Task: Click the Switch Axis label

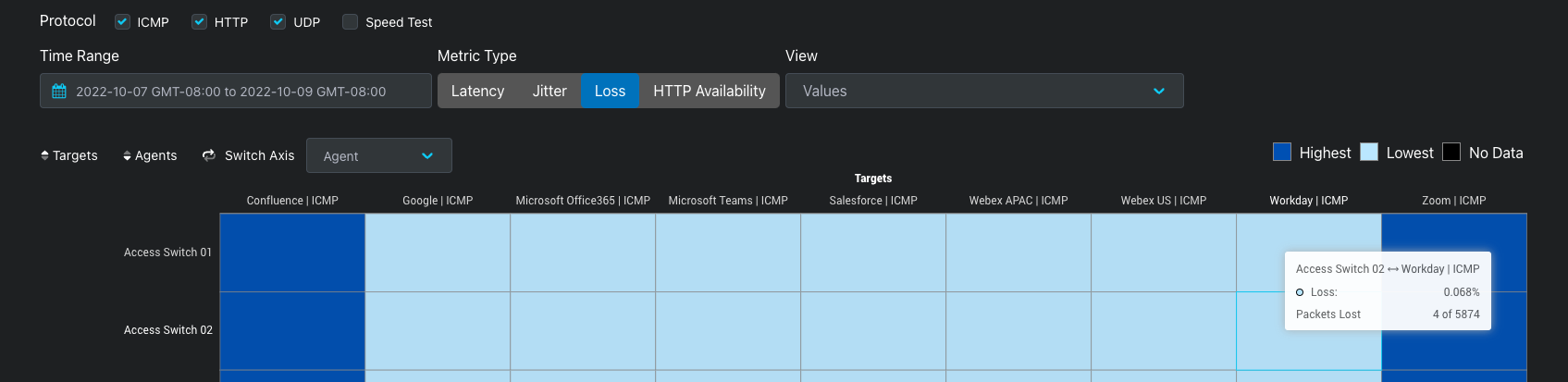Action: pos(260,155)
